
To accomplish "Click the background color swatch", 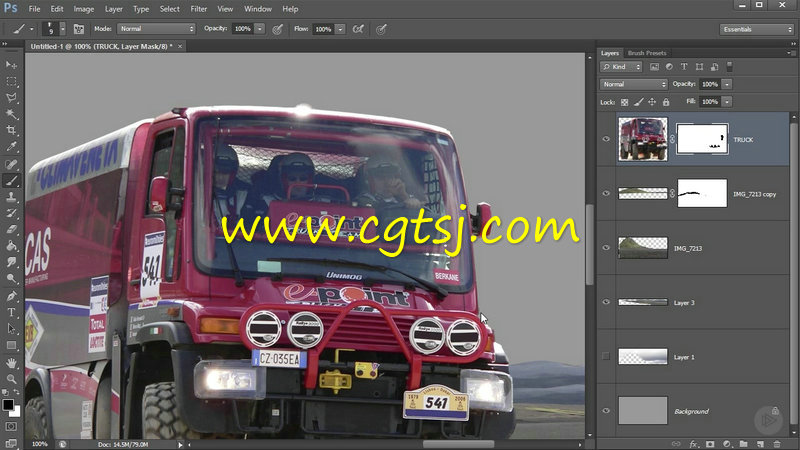I will pyautogui.click(x=16, y=411).
